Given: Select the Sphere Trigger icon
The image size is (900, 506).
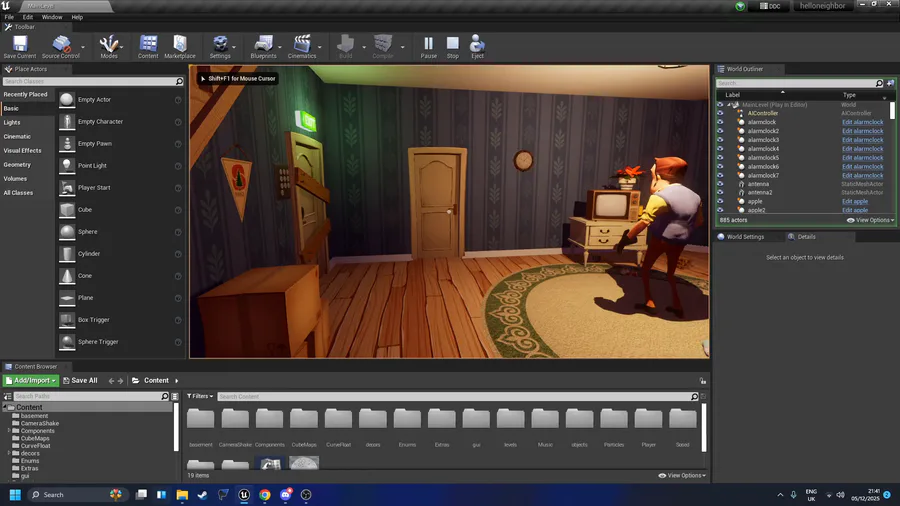Looking at the screenshot, I should (67, 342).
